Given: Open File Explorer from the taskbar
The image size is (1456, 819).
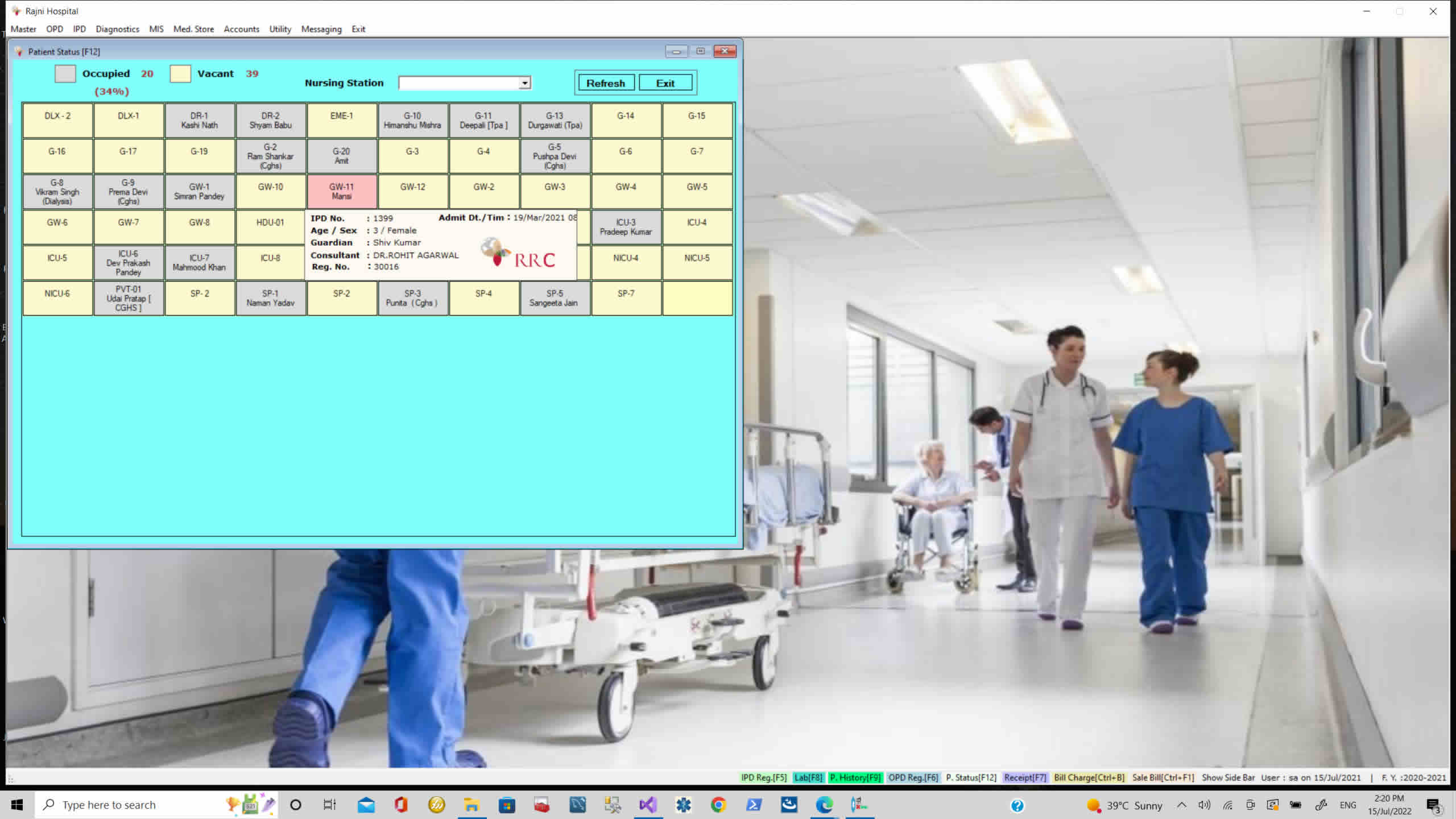Looking at the screenshot, I should click(471, 805).
